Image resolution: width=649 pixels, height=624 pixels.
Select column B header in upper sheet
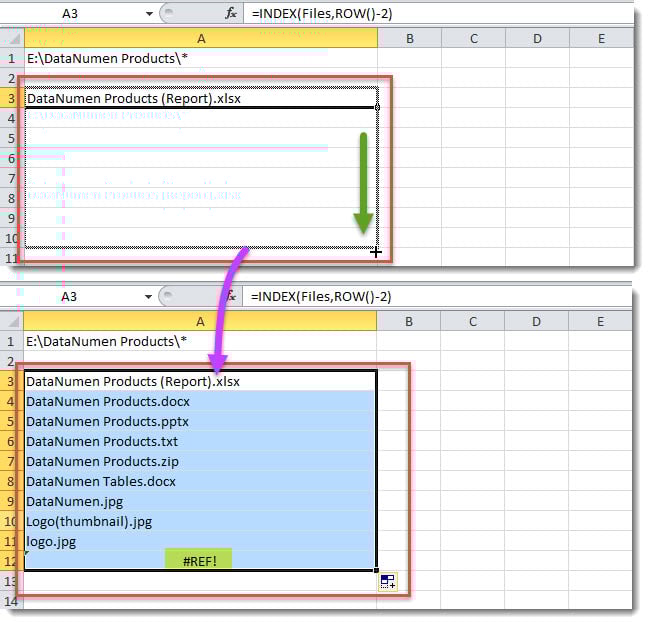pyautogui.click(x=410, y=38)
